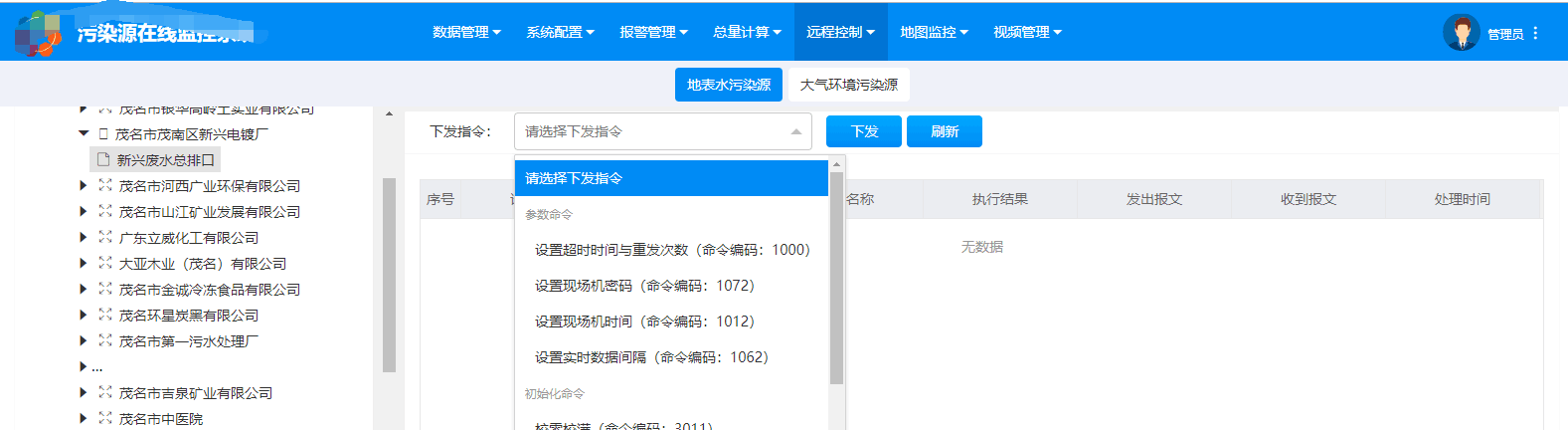Switch to the 大气环境污染源 tab
The image size is (1568, 430).
click(x=848, y=85)
